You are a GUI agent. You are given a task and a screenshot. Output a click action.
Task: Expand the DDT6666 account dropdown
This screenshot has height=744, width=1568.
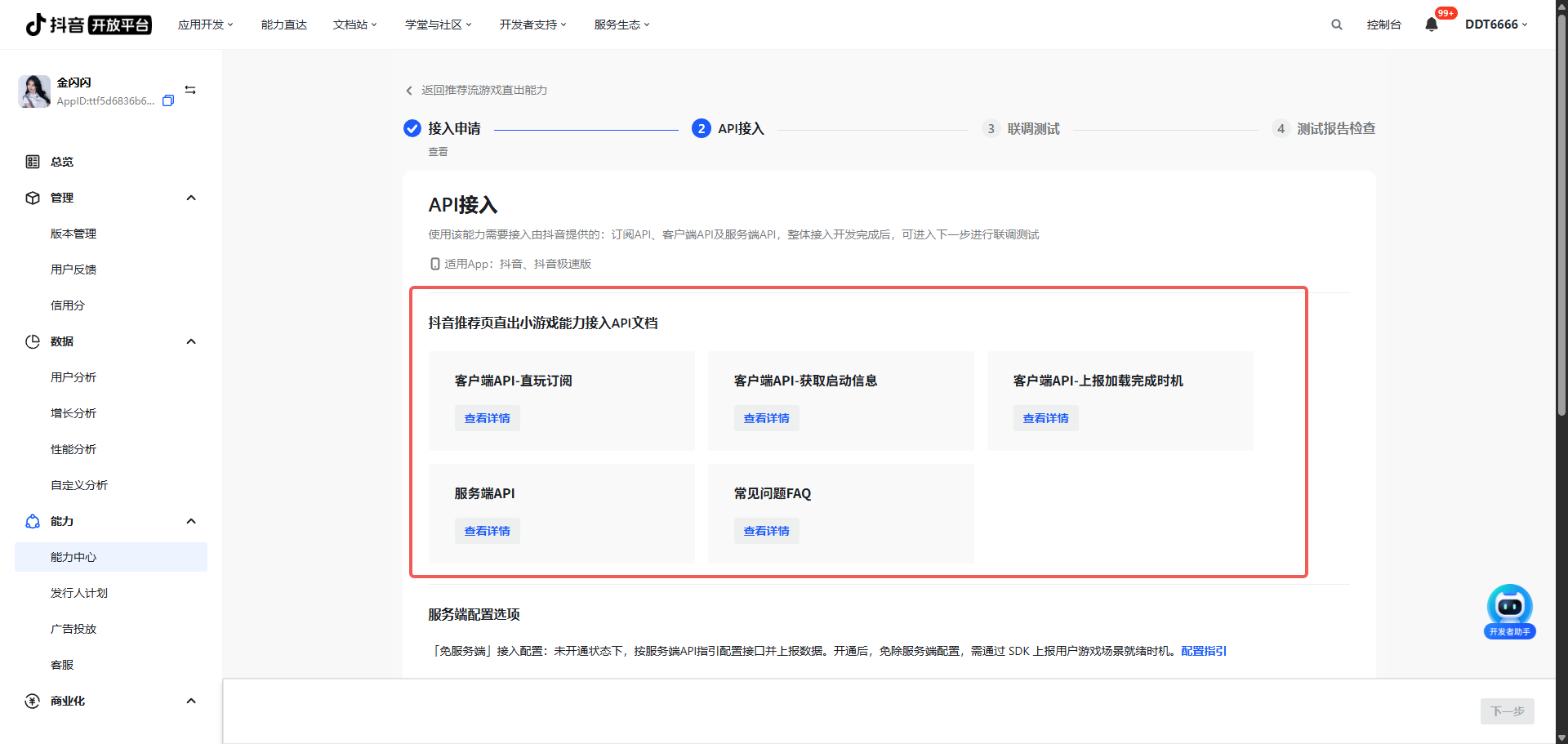click(x=1495, y=25)
